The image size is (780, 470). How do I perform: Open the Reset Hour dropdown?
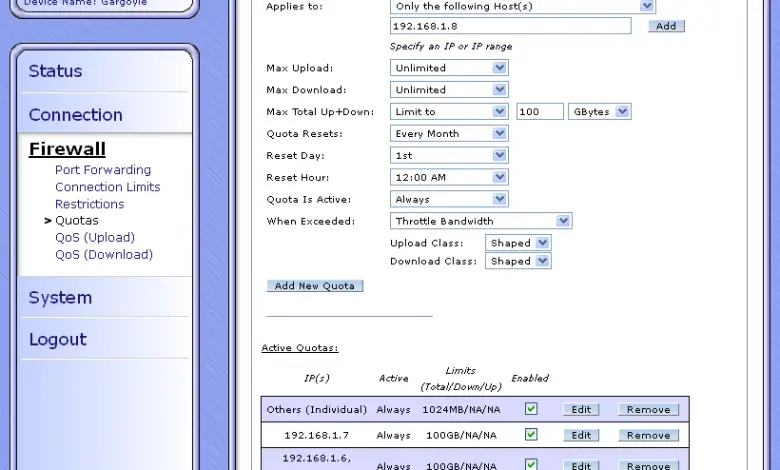click(449, 178)
